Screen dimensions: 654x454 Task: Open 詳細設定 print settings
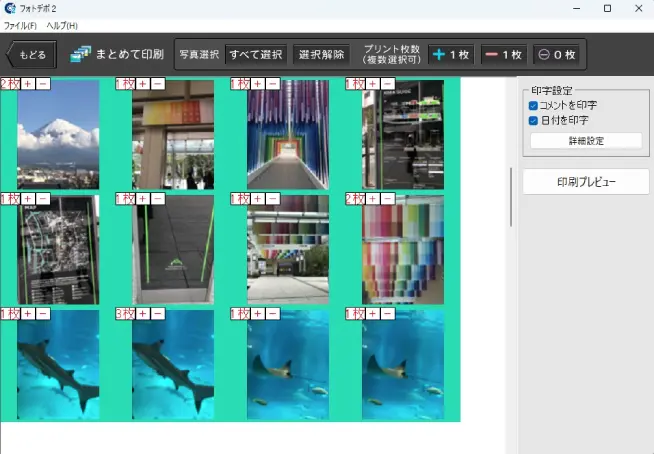[586, 141]
